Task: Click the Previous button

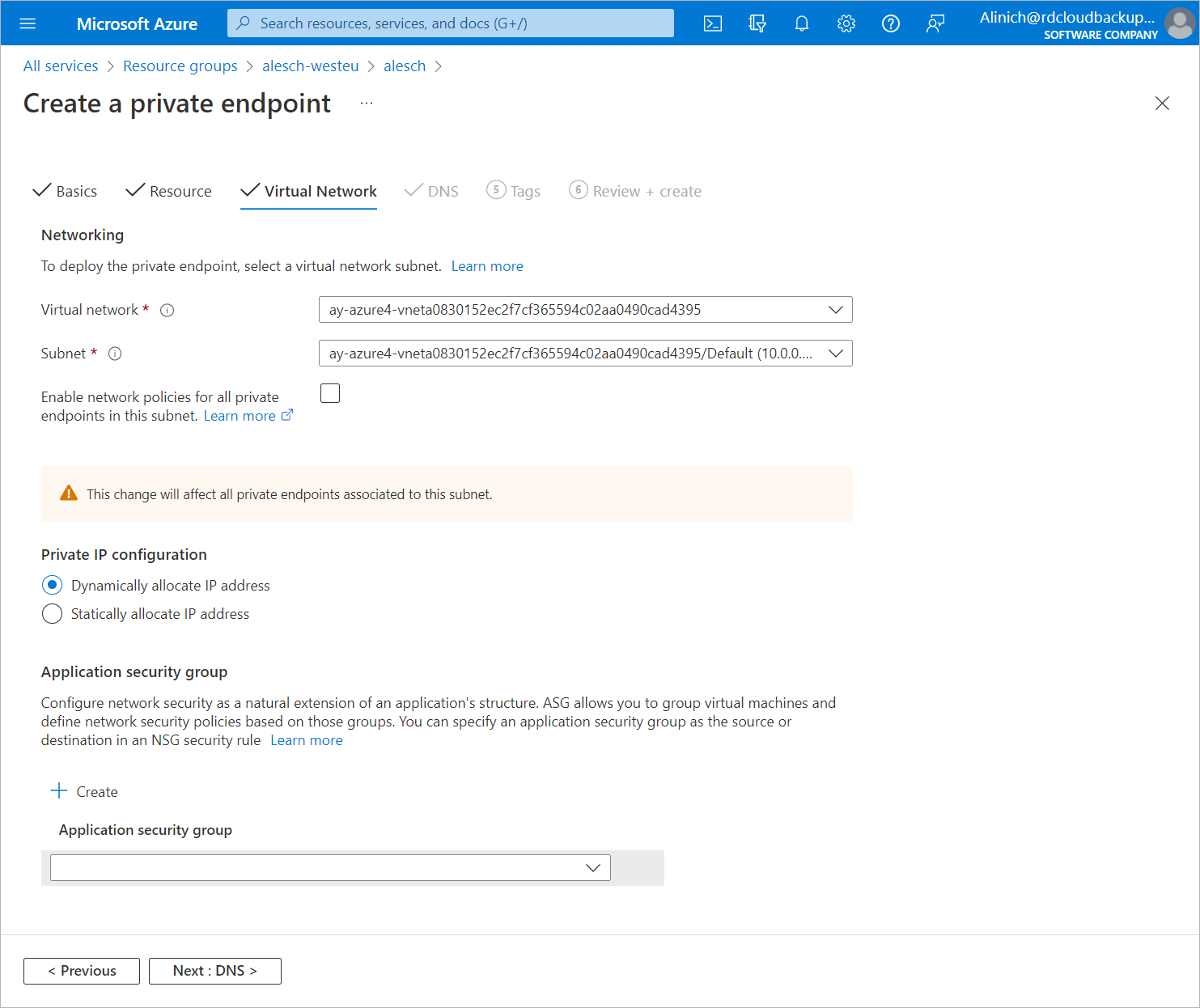Action: [82, 971]
